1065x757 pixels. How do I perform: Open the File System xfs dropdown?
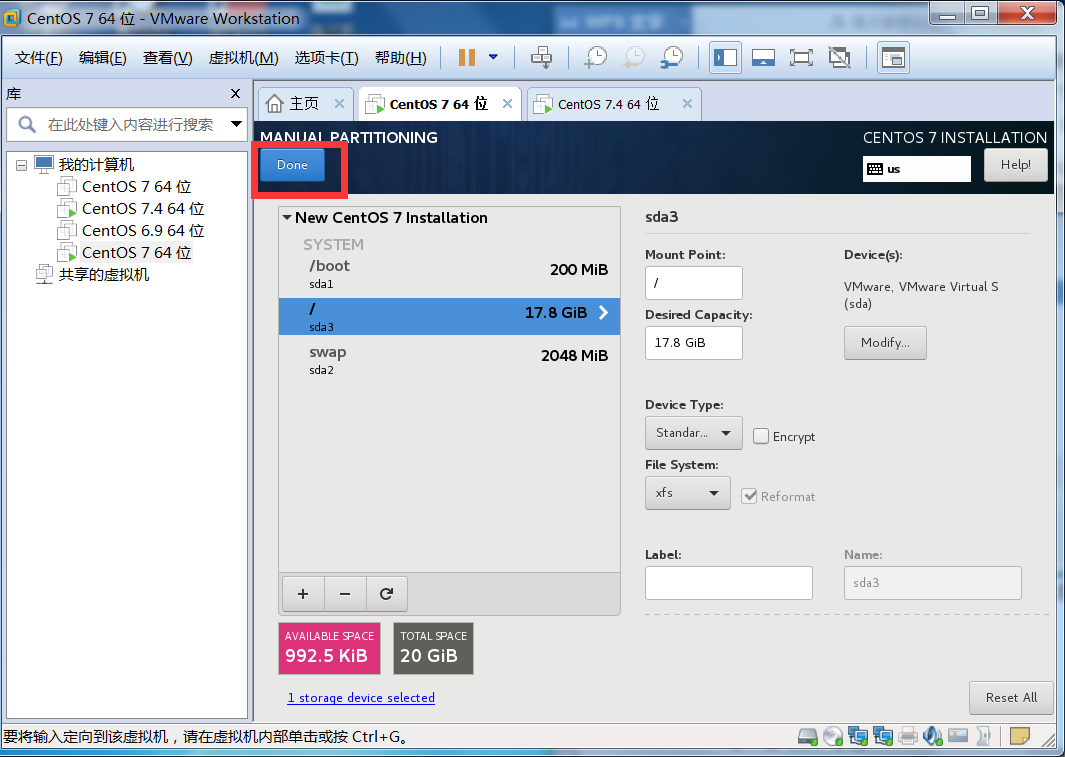[x=687, y=493]
